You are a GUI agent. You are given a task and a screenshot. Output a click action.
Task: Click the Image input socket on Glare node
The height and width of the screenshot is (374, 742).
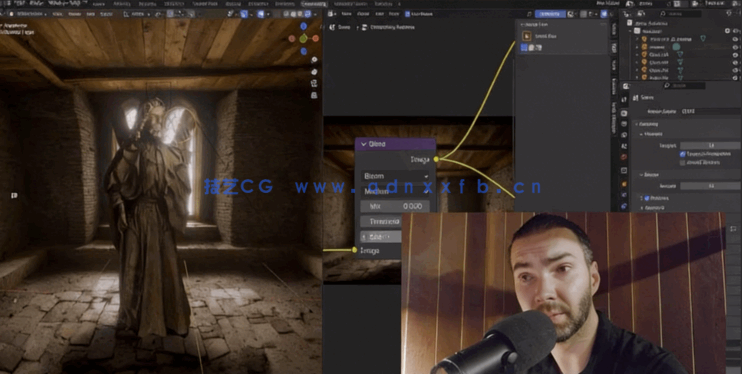coord(354,250)
